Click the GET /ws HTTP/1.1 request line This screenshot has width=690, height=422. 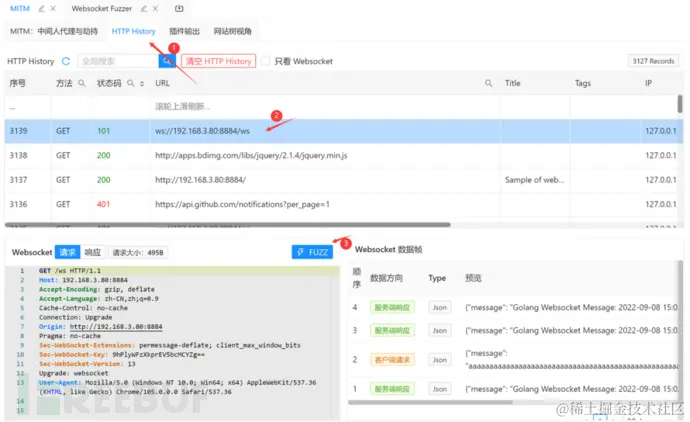70,271
